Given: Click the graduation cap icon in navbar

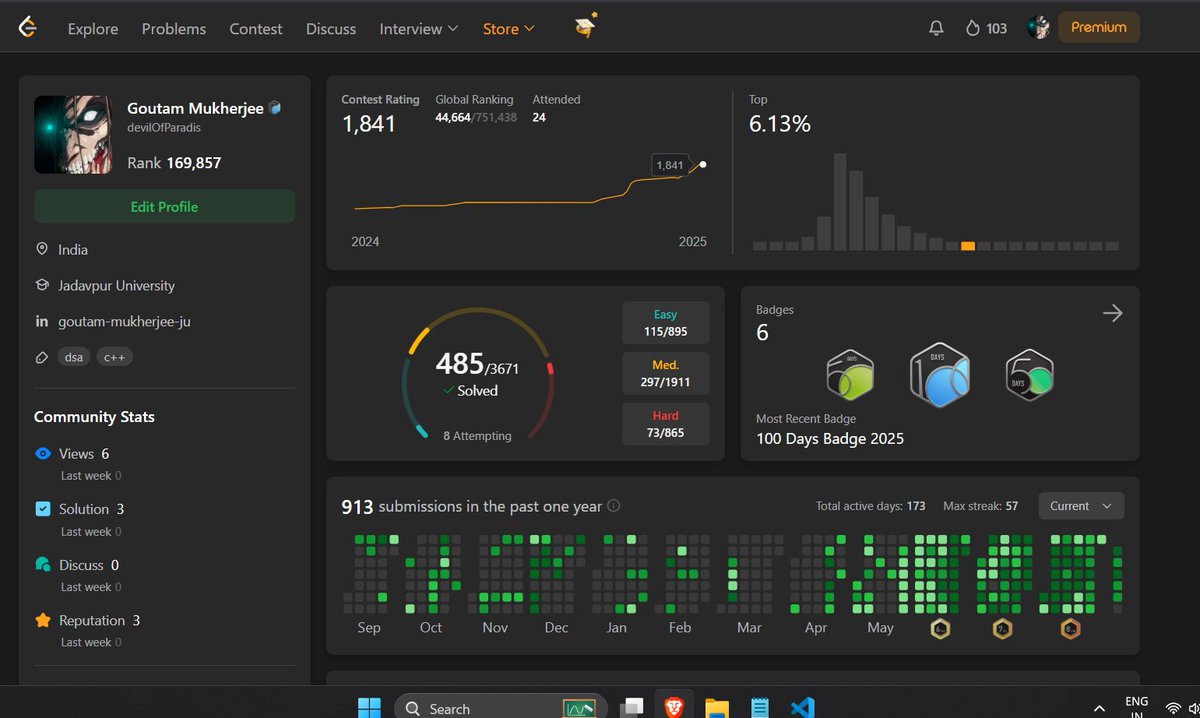Looking at the screenshot, I should coord(586,27).
